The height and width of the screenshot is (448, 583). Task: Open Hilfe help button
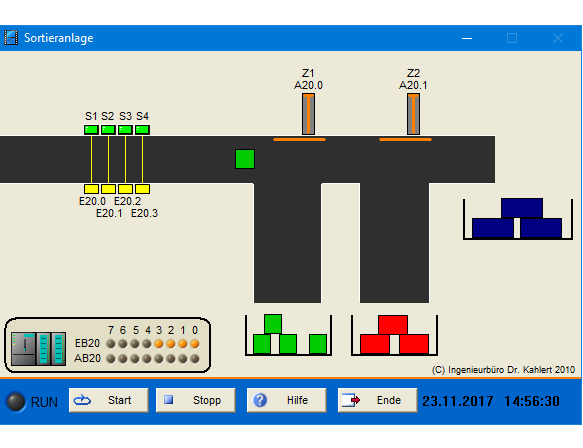287,400
